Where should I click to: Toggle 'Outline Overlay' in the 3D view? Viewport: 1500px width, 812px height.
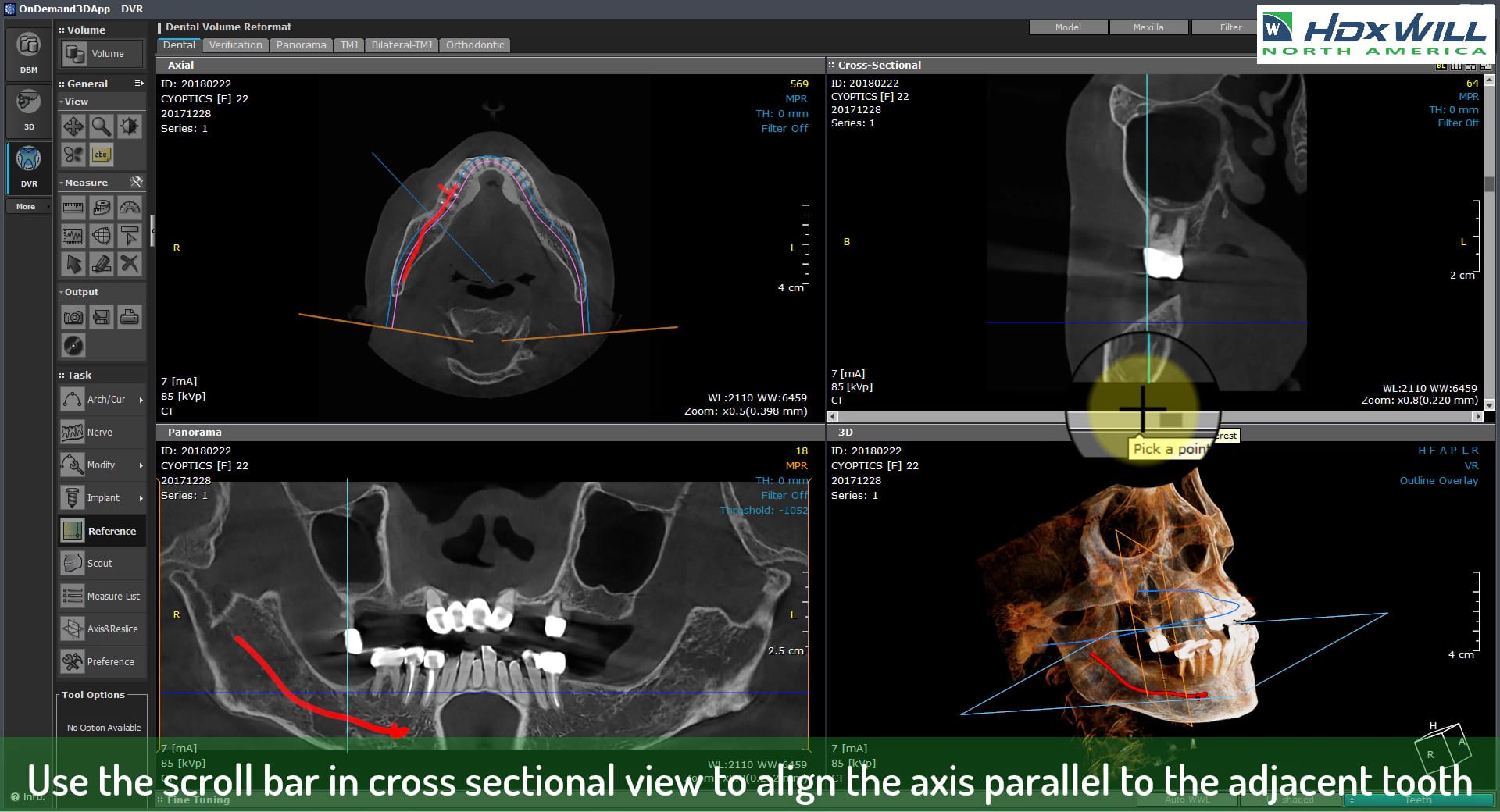pyautogui.click(x=1438, y=481)
